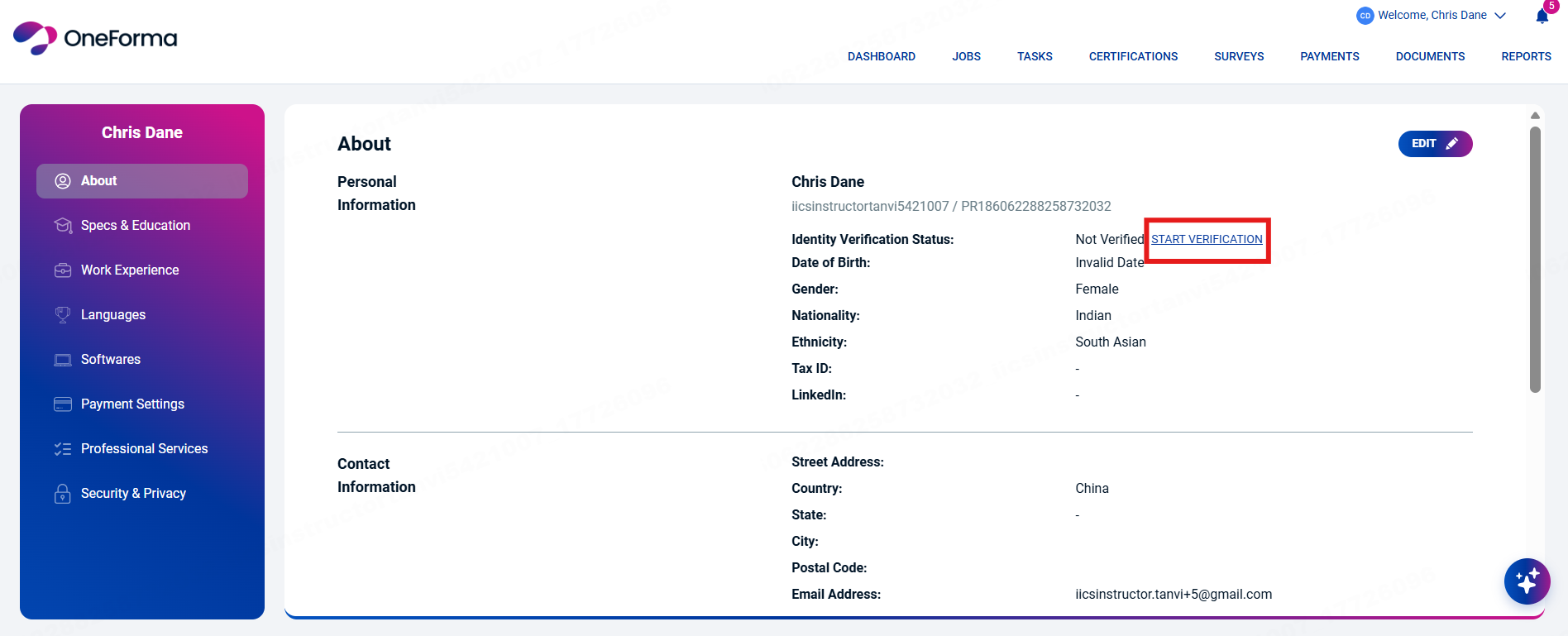The height and width of the screenshot is (636, 1568).
Task: Click the sparkle AI assistant button
Action: point(1527,581)
